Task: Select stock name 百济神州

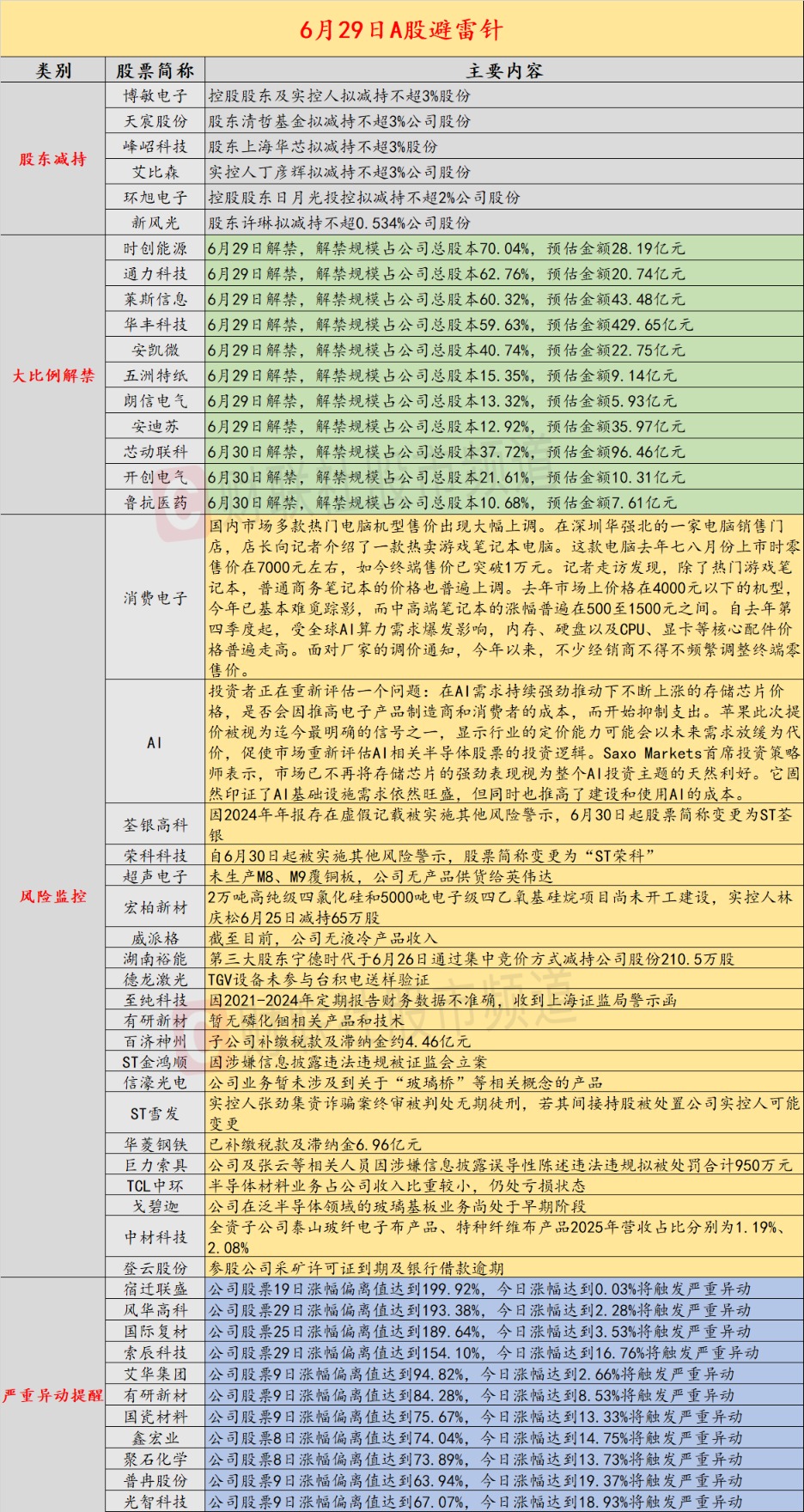Action: point(155,1041)
